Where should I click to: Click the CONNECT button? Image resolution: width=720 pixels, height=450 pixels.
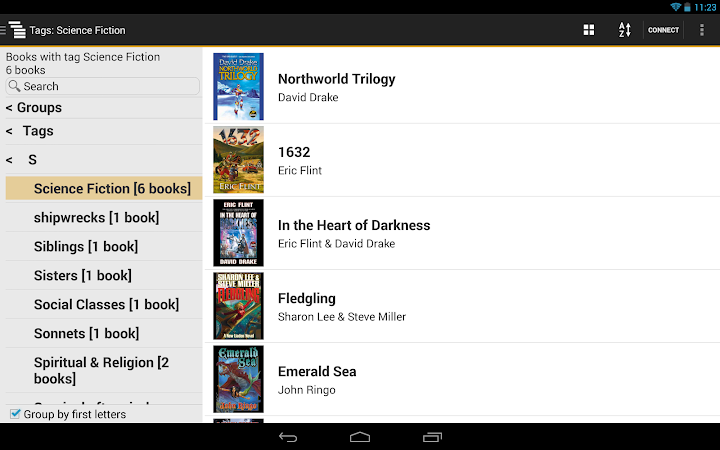click(x=663, y=30)
